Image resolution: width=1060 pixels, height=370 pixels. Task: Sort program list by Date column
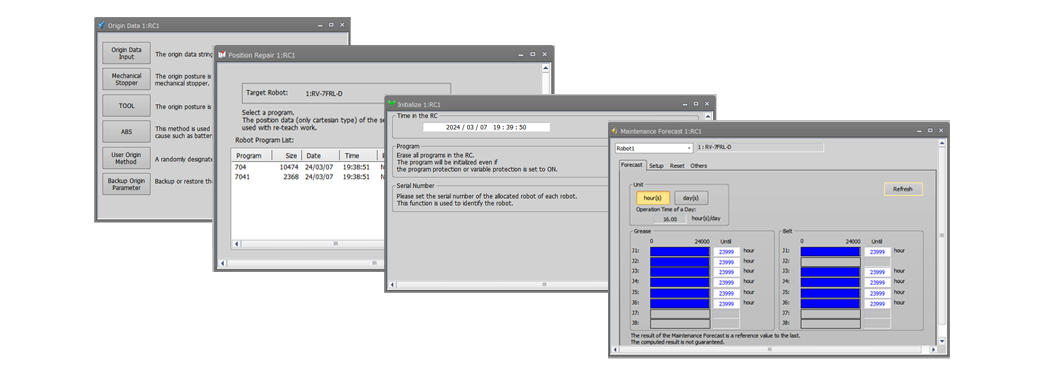pos(320,156)
